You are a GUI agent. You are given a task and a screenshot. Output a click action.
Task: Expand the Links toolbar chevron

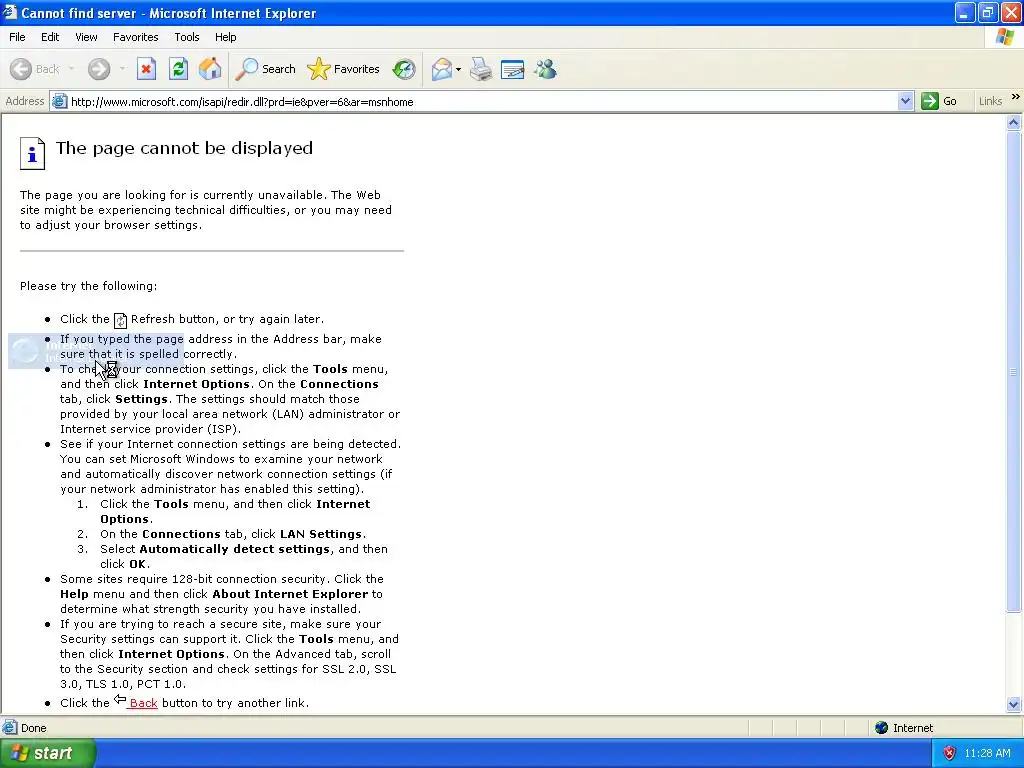[x=1016, y=97]
